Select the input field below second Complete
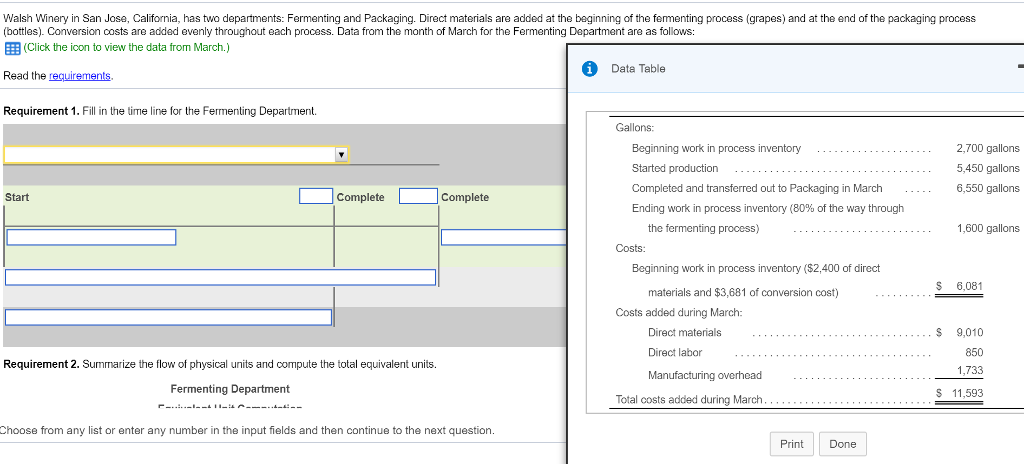The width and height of the screenshot is (1024, 464). (504, 237)
